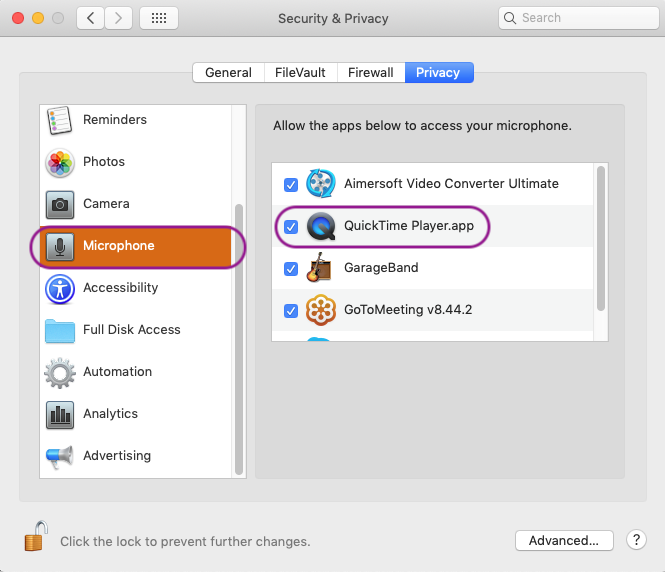Click the Aimersoft Video Converter app icon
This screenshot has width=665, height=572.
click(321, 184)
